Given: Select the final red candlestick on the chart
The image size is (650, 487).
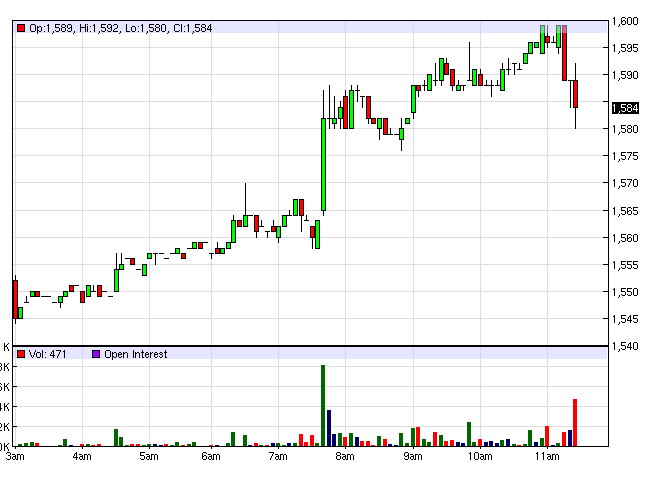Looking at the screenshot, I should pyautogui.click(x=575, y=94).
